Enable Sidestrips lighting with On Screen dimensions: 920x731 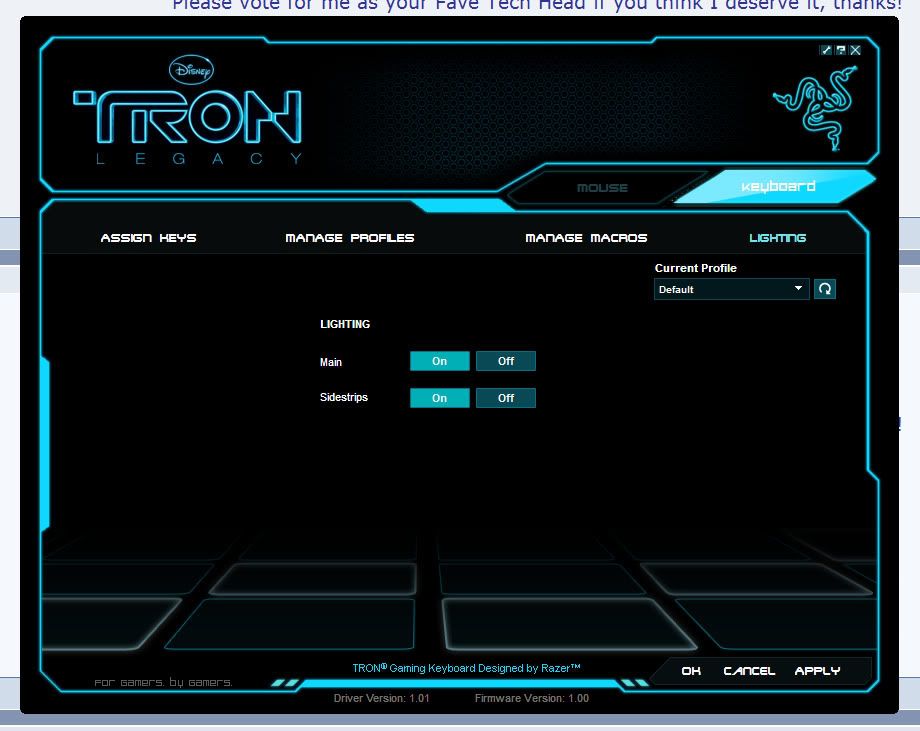click(439, 398)
